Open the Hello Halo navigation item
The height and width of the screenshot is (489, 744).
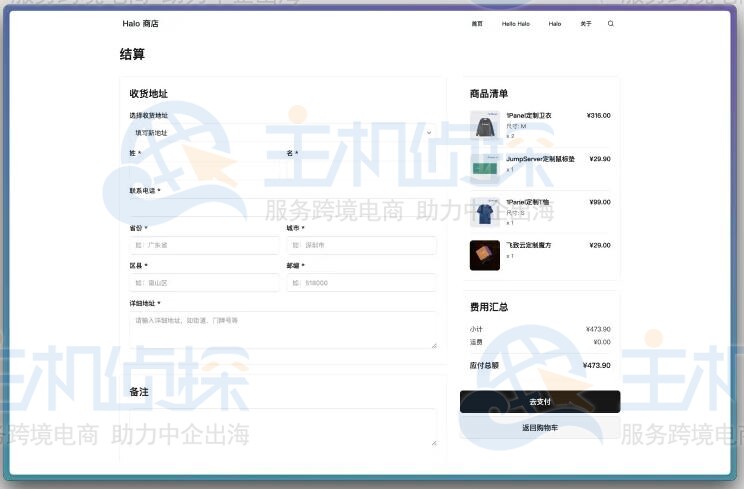[515, 23]
